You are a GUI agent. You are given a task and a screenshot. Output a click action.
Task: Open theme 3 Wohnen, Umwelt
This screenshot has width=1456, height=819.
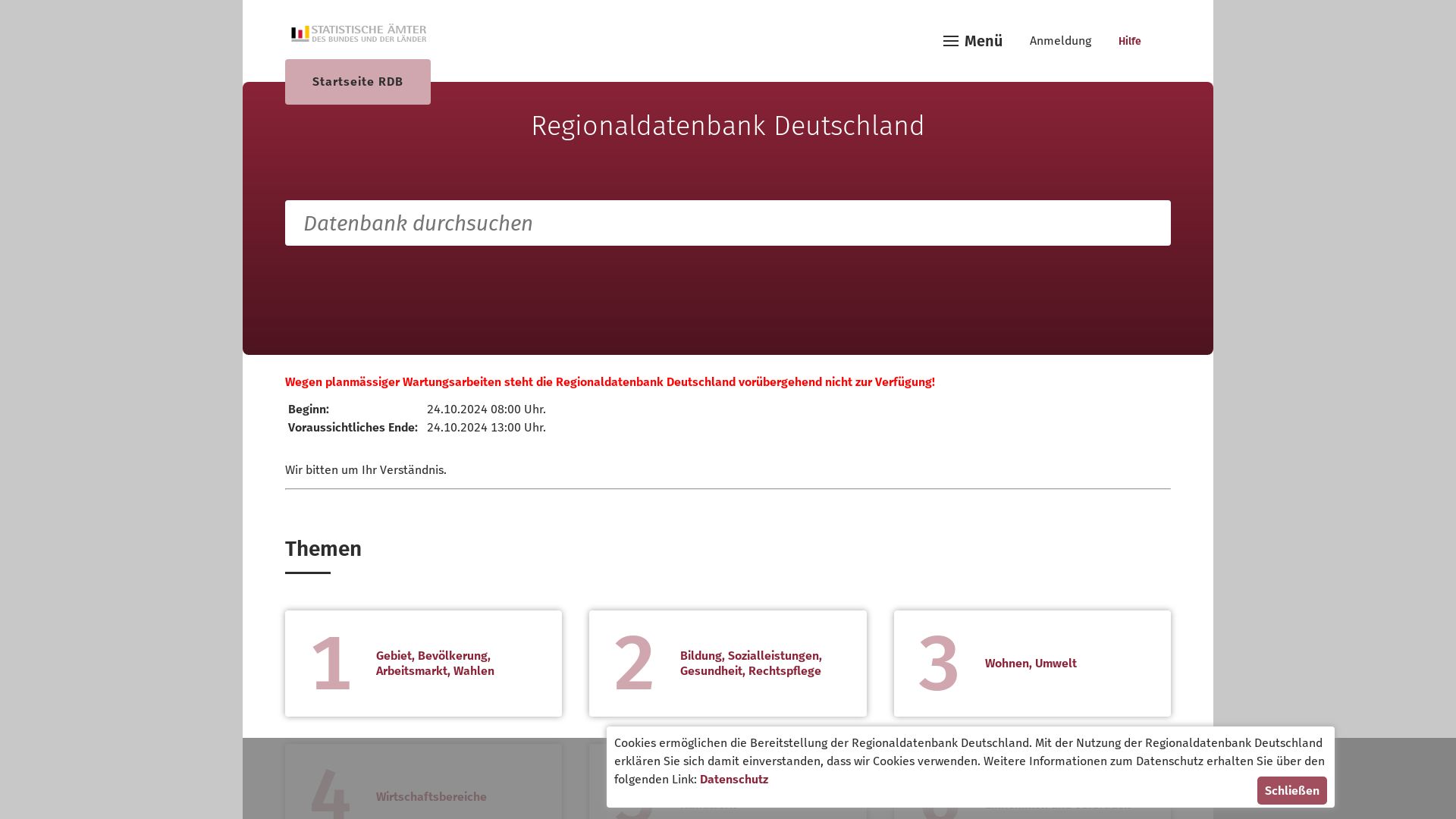1032,664
